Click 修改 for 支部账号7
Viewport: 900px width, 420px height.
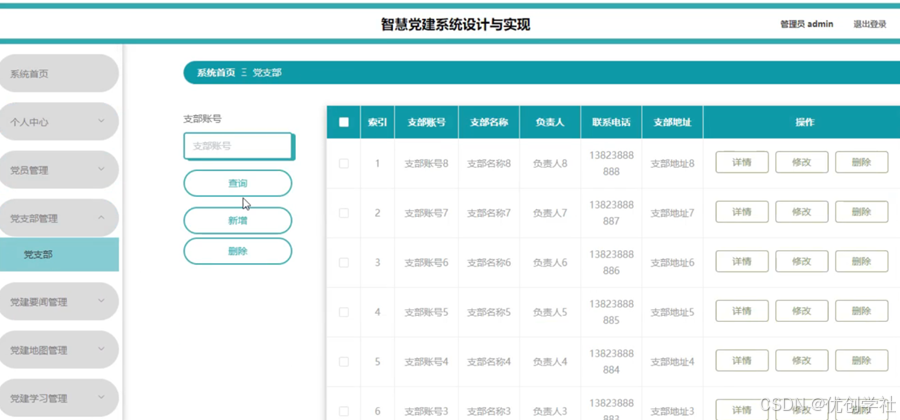[802, 212]
